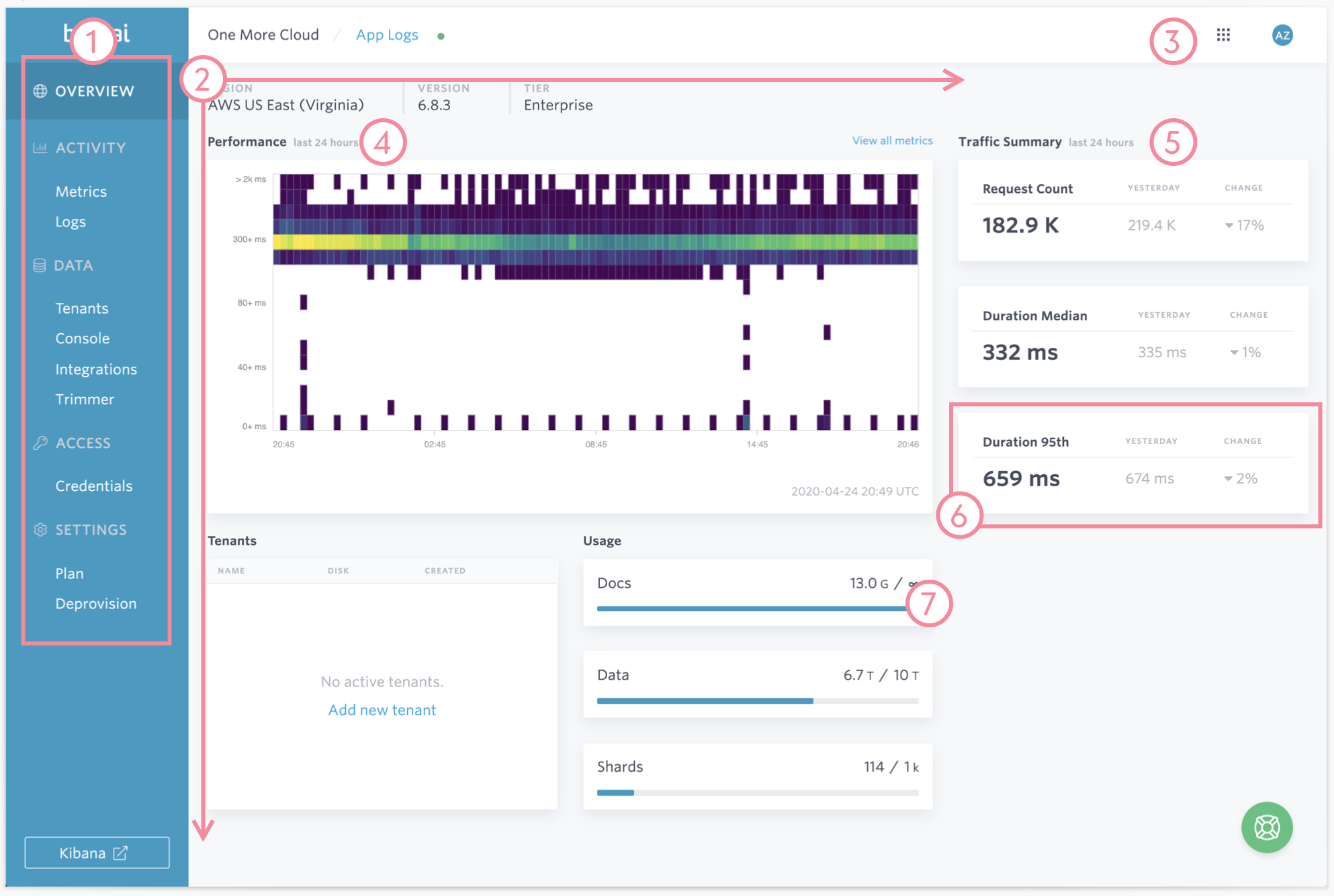Open the apps grid icon
The image size is (1334, 896).
point(1223,35)
